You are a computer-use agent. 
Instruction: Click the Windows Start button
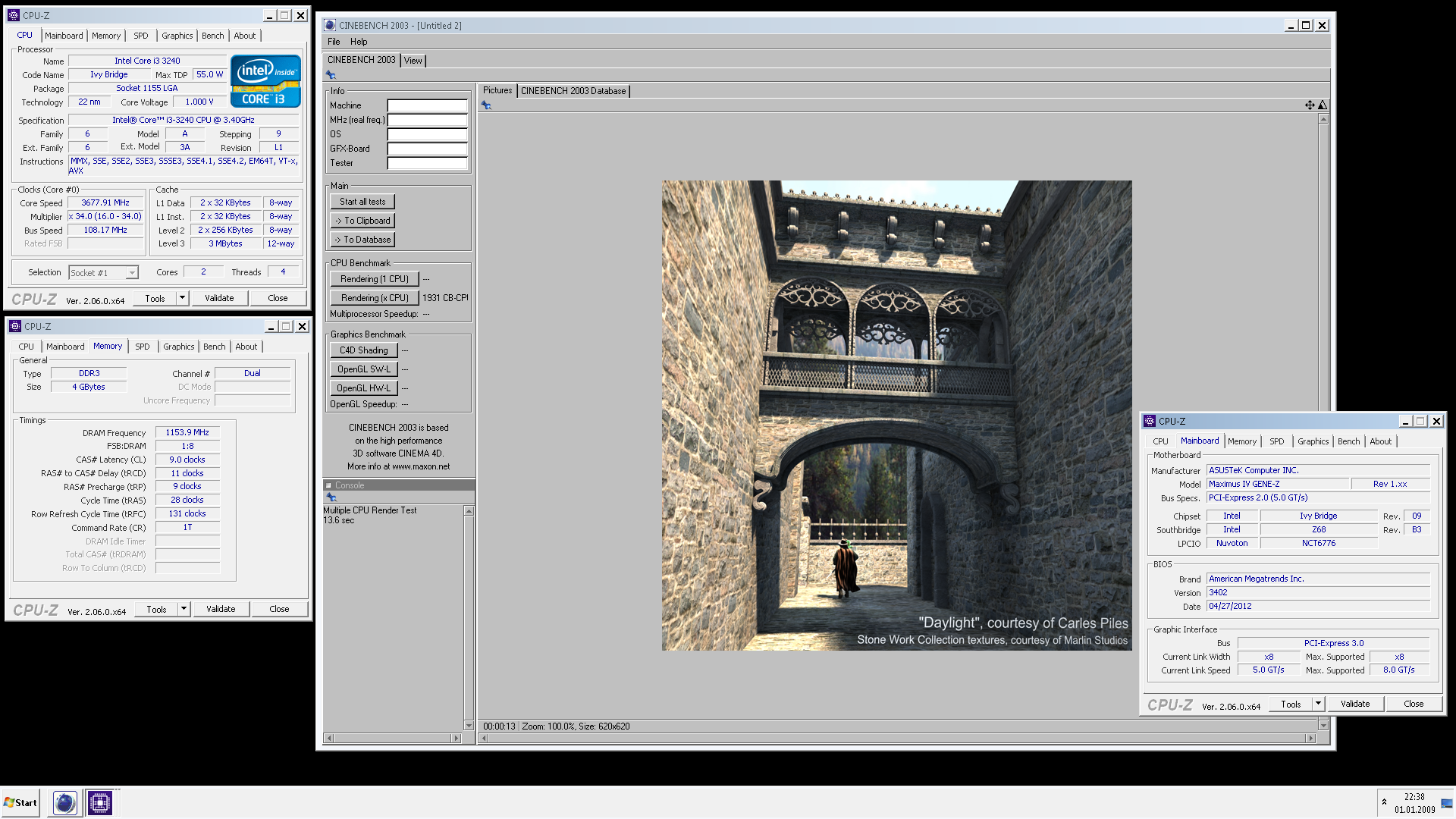click(x=20, y=802)
